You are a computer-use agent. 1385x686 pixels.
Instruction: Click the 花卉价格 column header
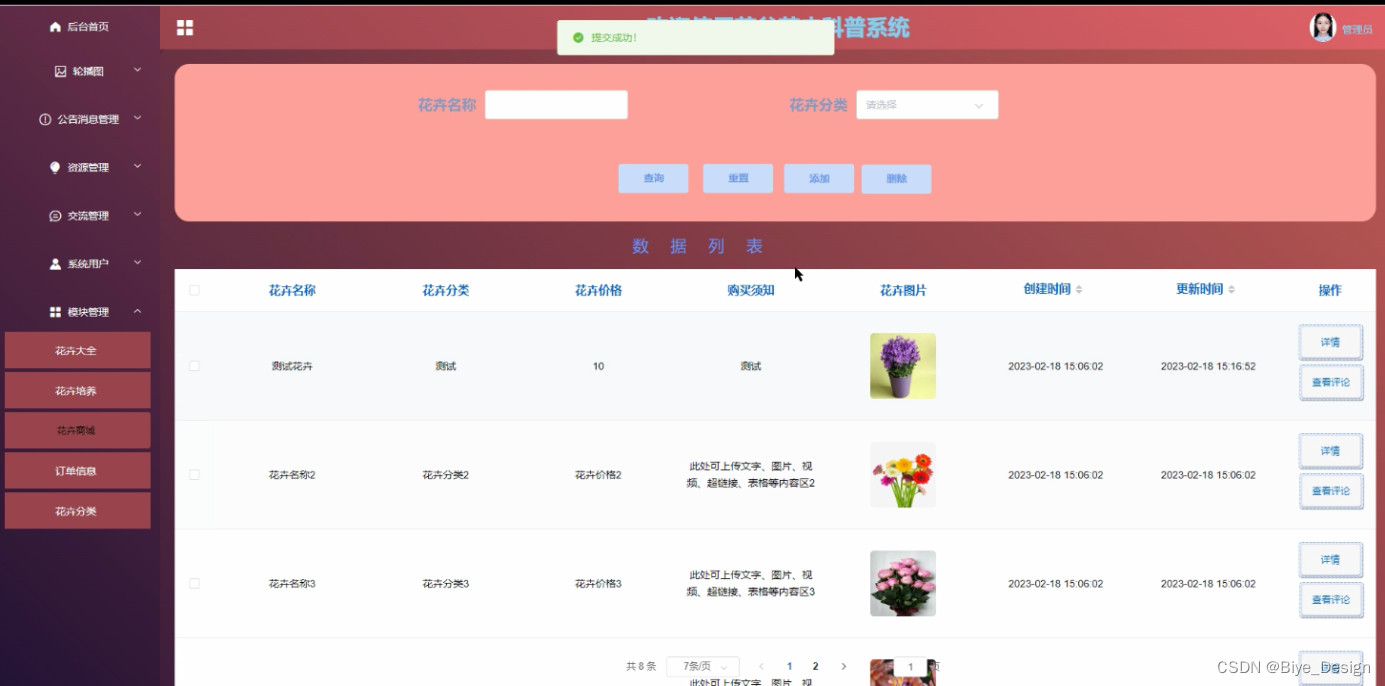[598, 290]
